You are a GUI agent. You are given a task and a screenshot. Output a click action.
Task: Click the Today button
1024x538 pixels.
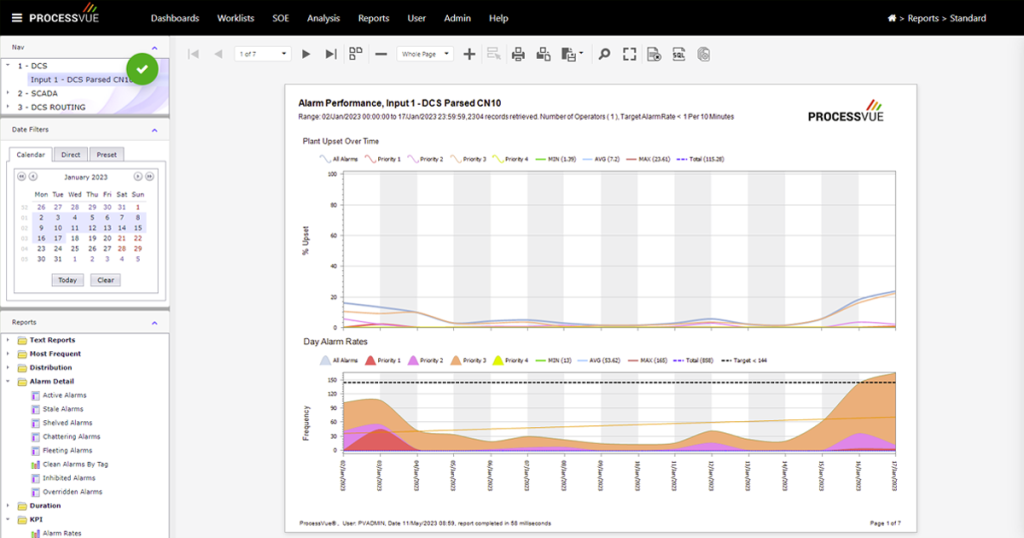point(67,280)
